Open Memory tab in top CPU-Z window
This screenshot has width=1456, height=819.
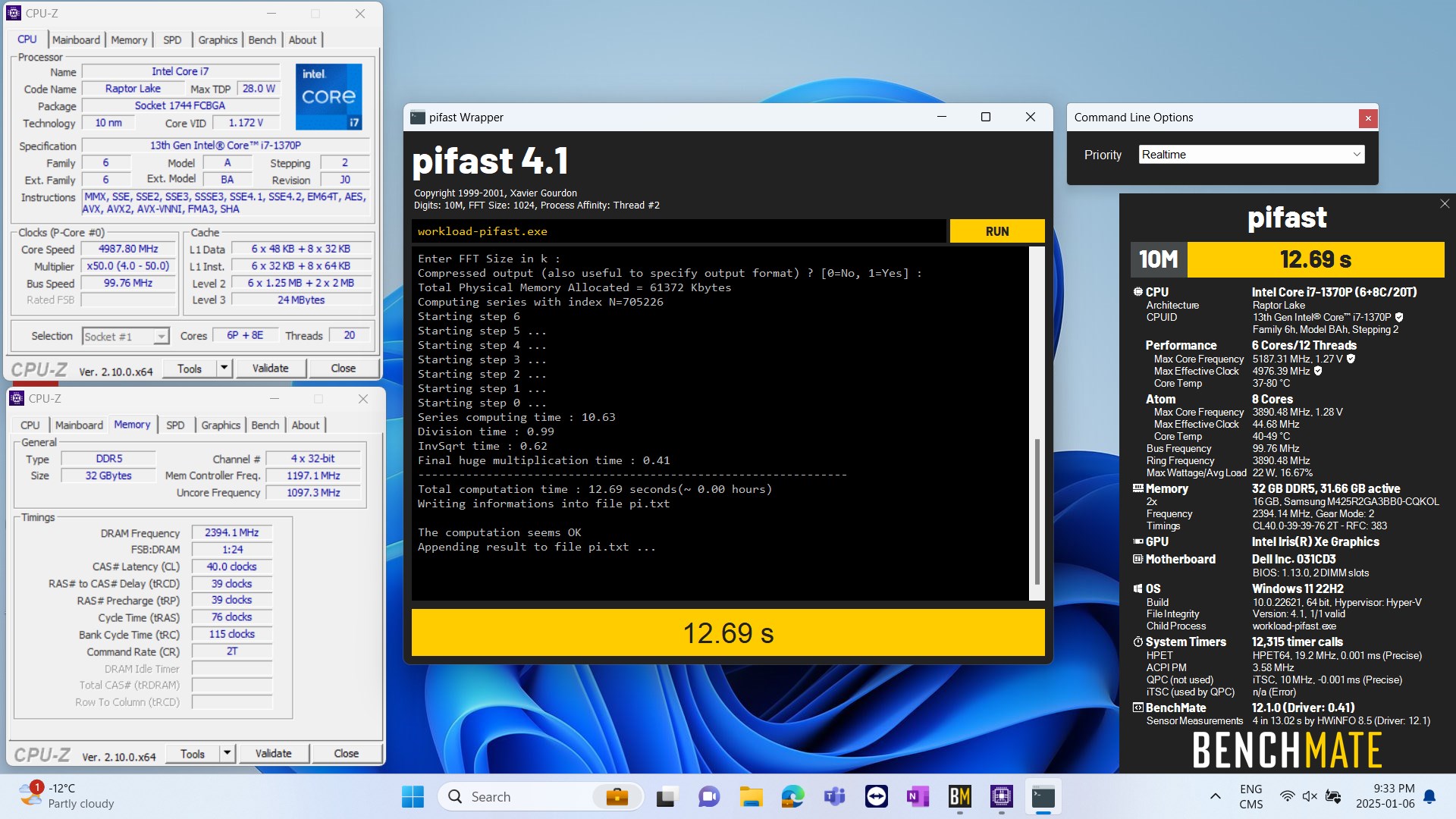129,39
